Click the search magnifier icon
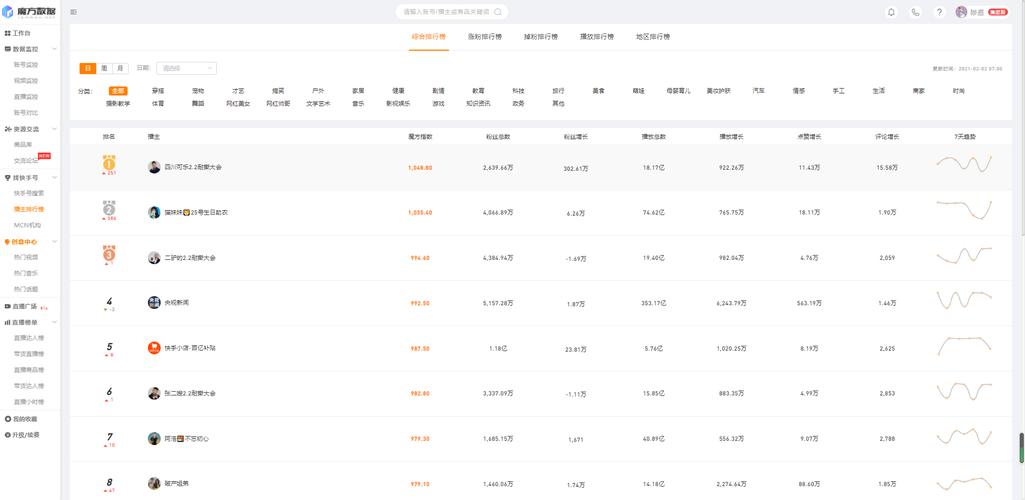Screen dimensions: 1025x500 (x=498, y=12)
